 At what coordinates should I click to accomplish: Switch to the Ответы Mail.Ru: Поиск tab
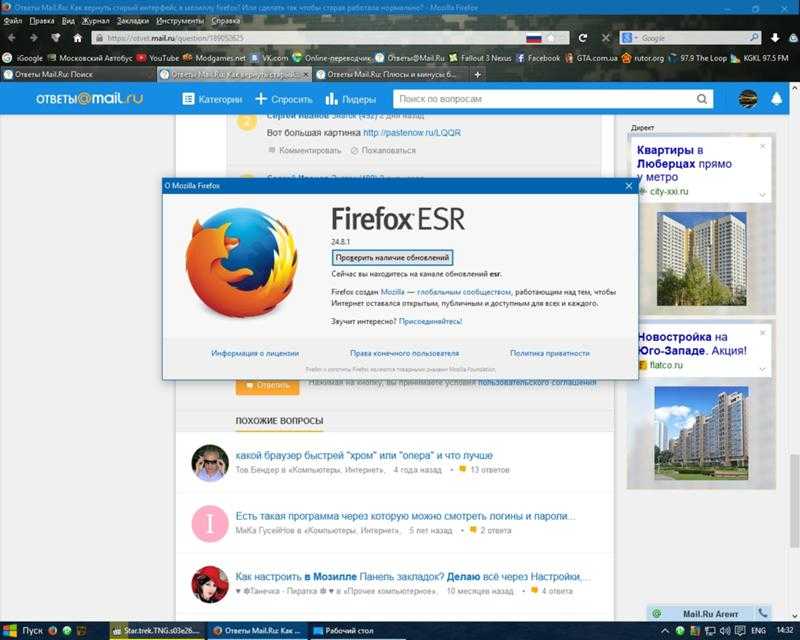[78, 75]
